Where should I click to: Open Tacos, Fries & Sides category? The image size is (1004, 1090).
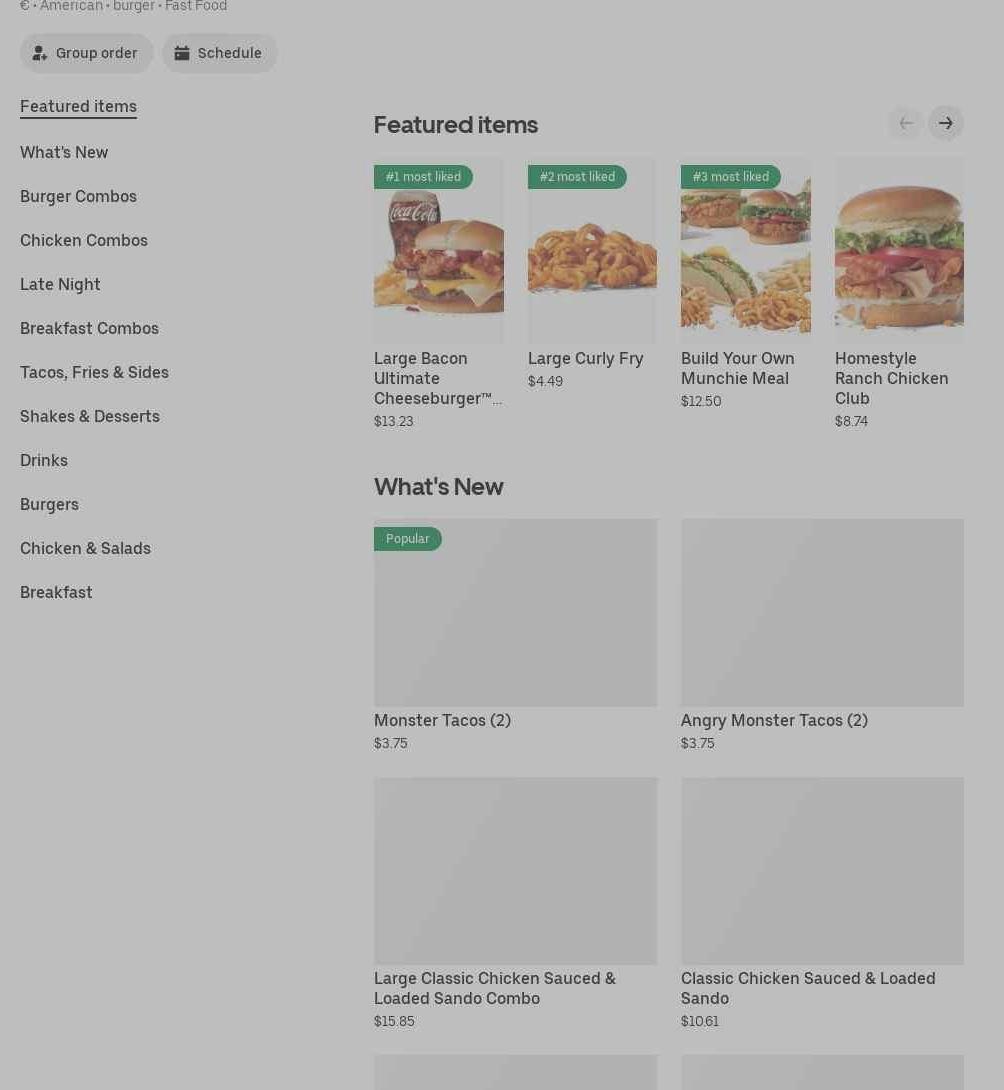pyautogui.click(x=94, y=372)
